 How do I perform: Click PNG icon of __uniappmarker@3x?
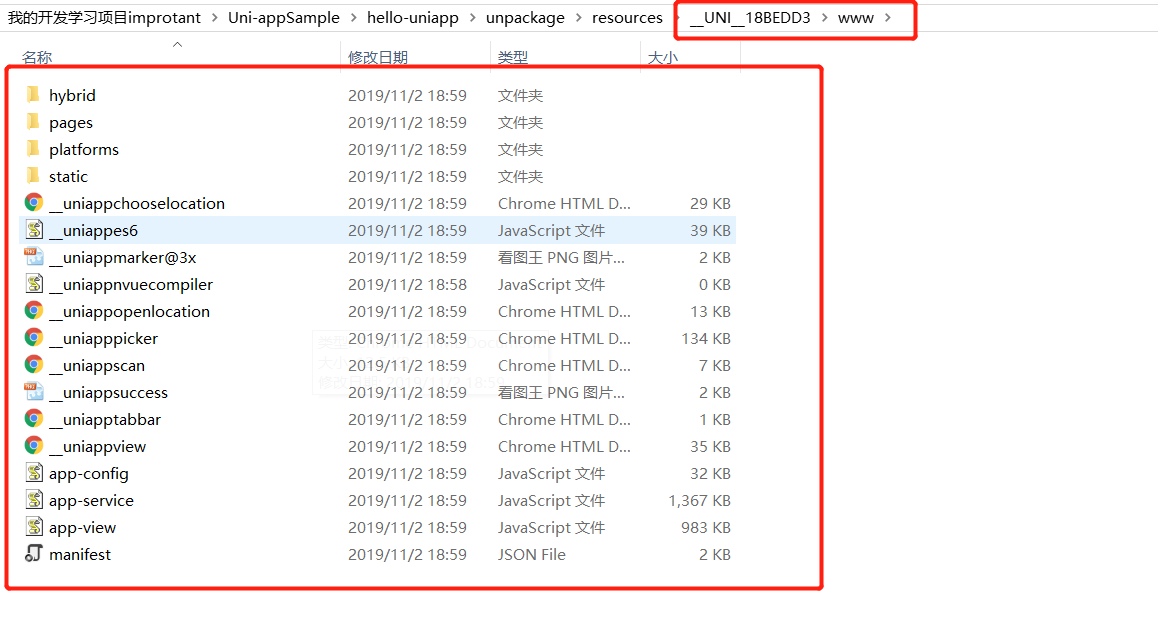34,257
